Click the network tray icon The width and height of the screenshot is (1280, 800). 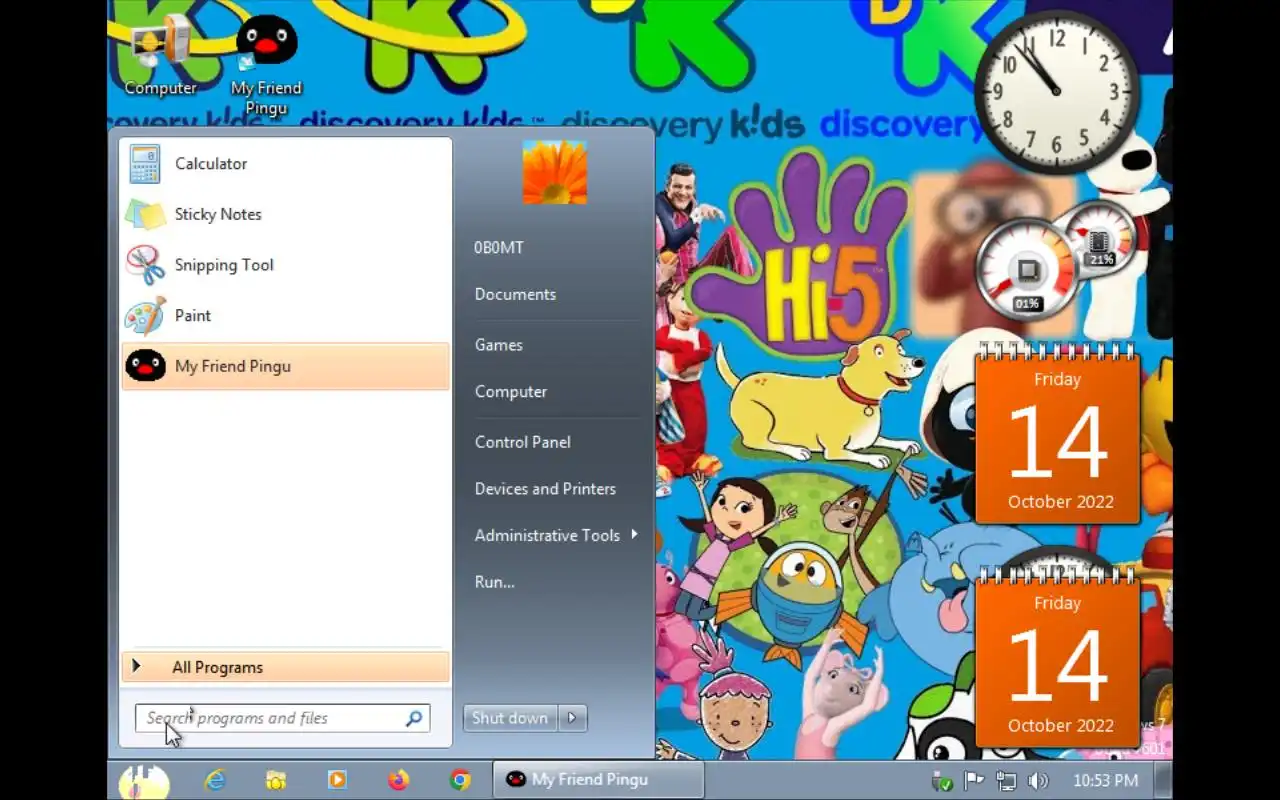[x=1006, y=781]
